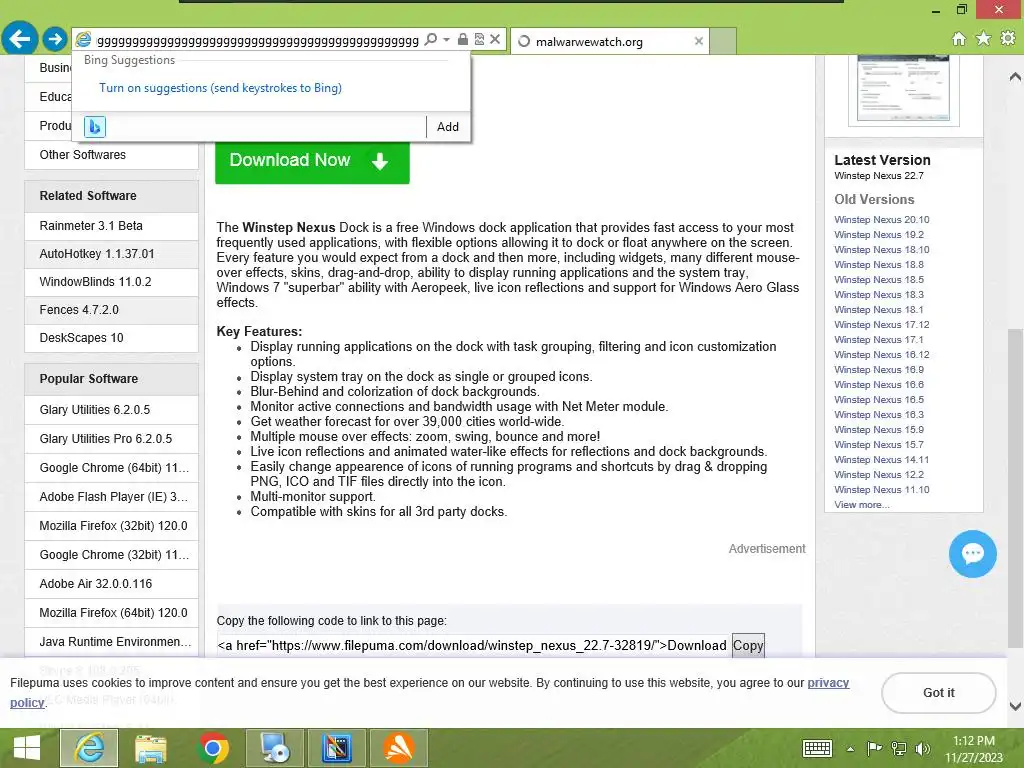Click the green Download Now button
This screenshot has width=1024, height=768.
tap(312, 161)
